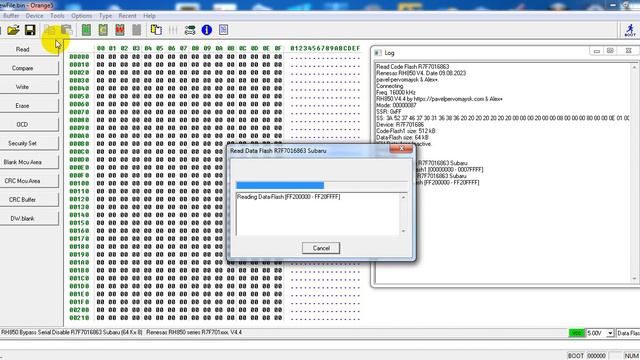Close the Read Data Flash dialog
This screenshot has width=640, height=360.
401,149
